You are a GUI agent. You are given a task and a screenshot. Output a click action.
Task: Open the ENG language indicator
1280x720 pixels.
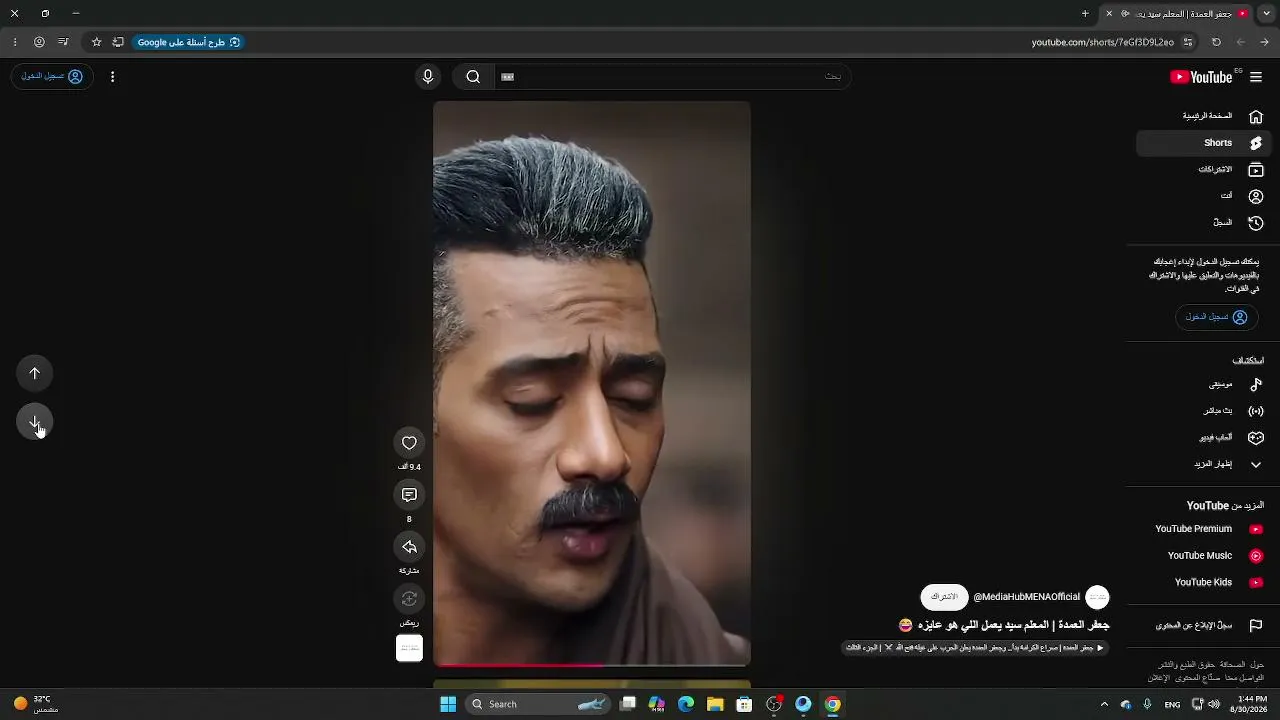1172,704
